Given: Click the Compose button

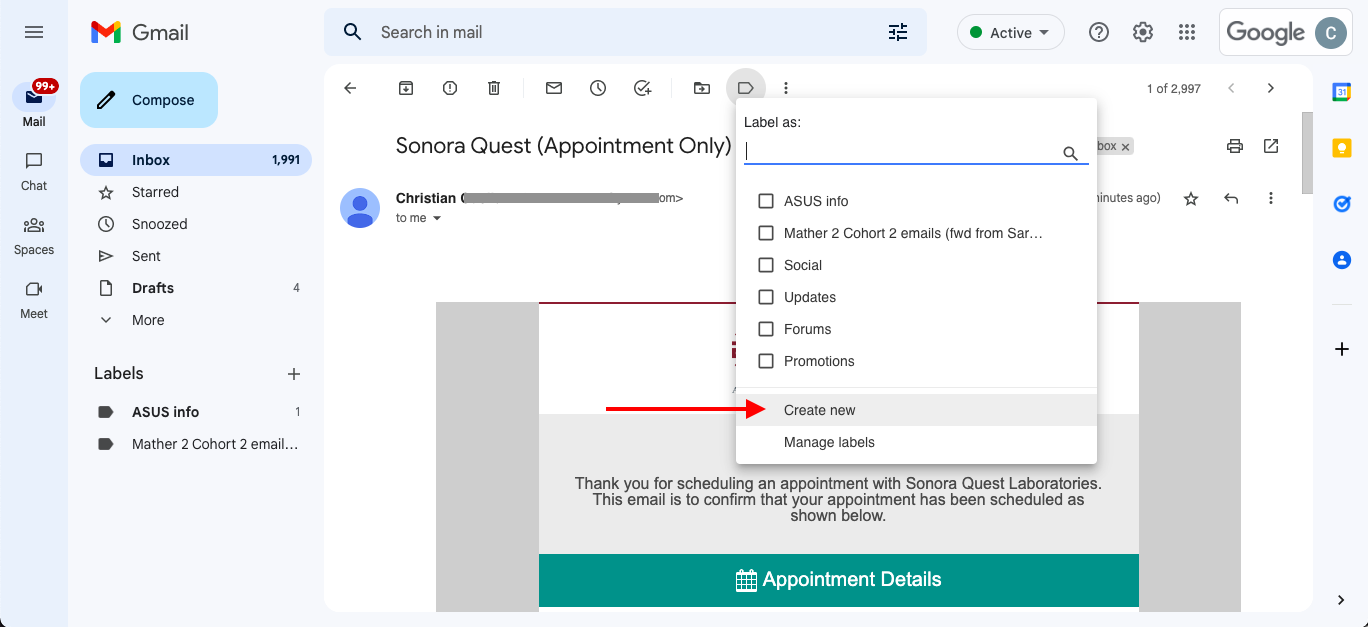Looking at the screenshot, I should click(149, 100).
